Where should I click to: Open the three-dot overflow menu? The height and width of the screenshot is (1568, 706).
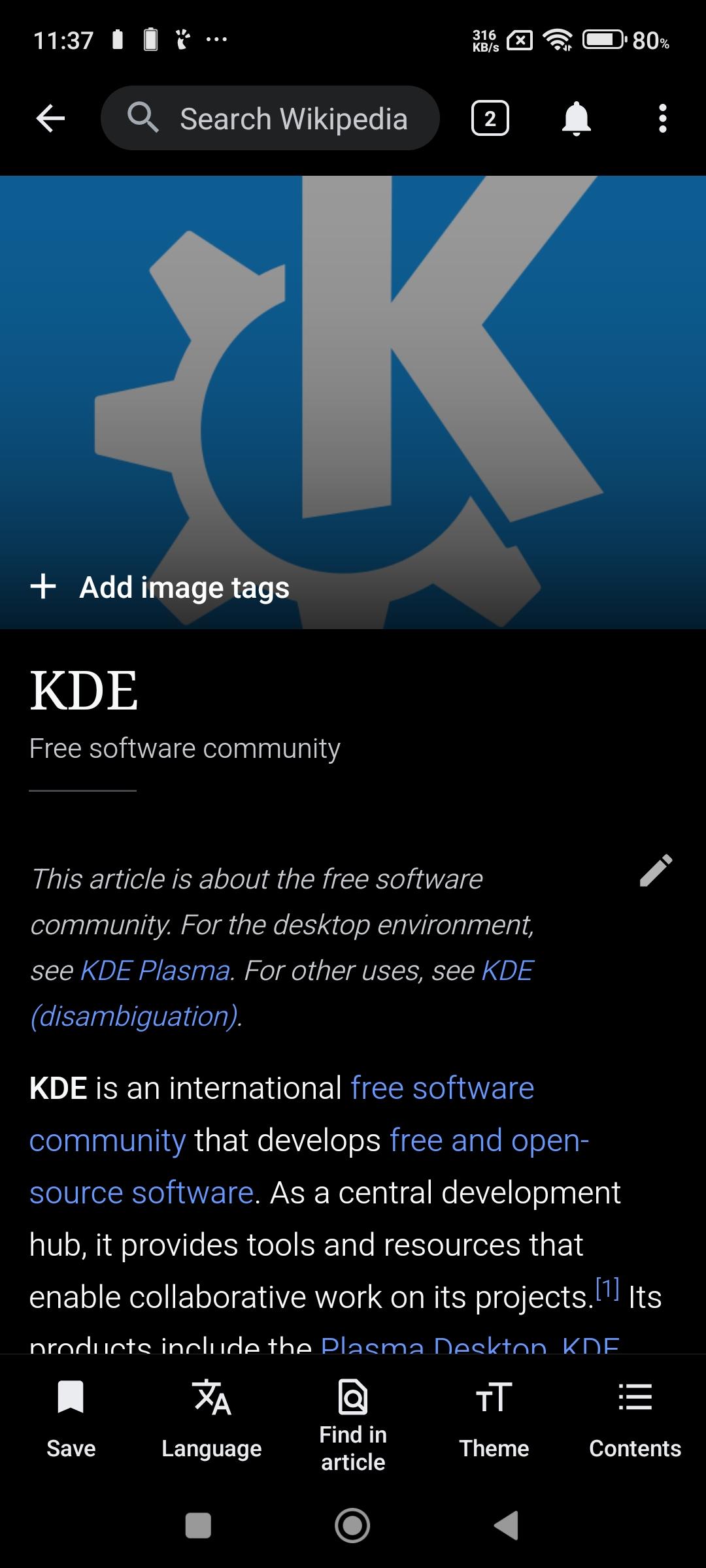pyautogui.click(x=662, y=119)
